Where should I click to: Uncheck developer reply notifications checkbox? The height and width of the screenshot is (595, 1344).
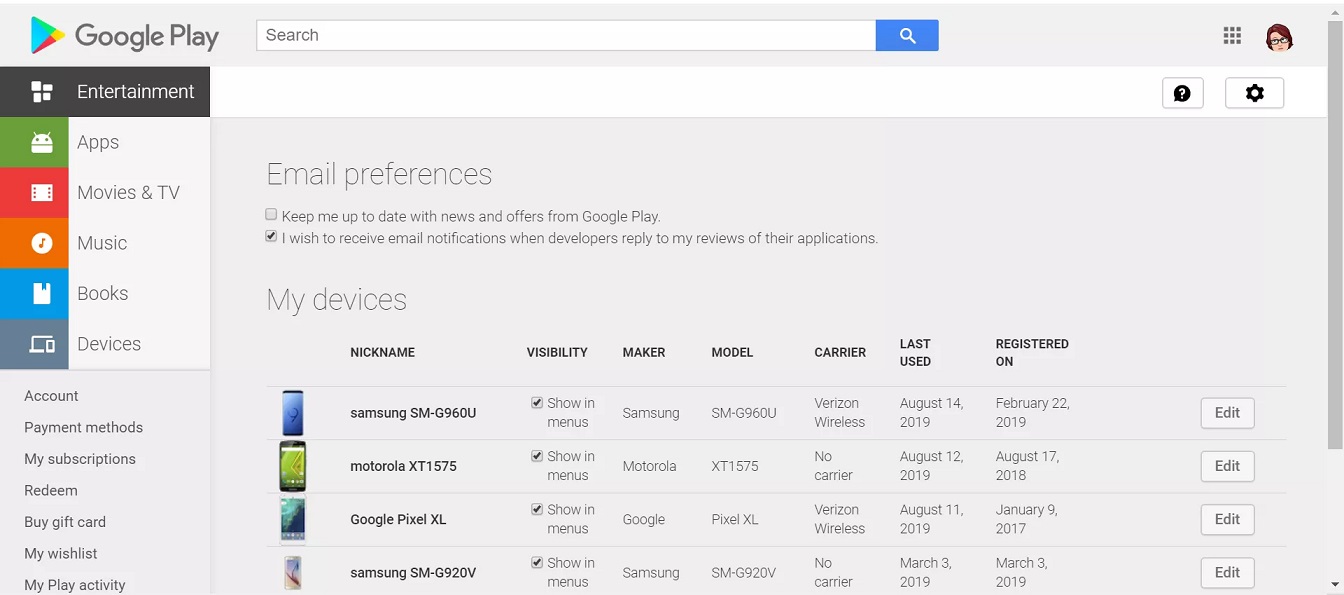[271, 236]
